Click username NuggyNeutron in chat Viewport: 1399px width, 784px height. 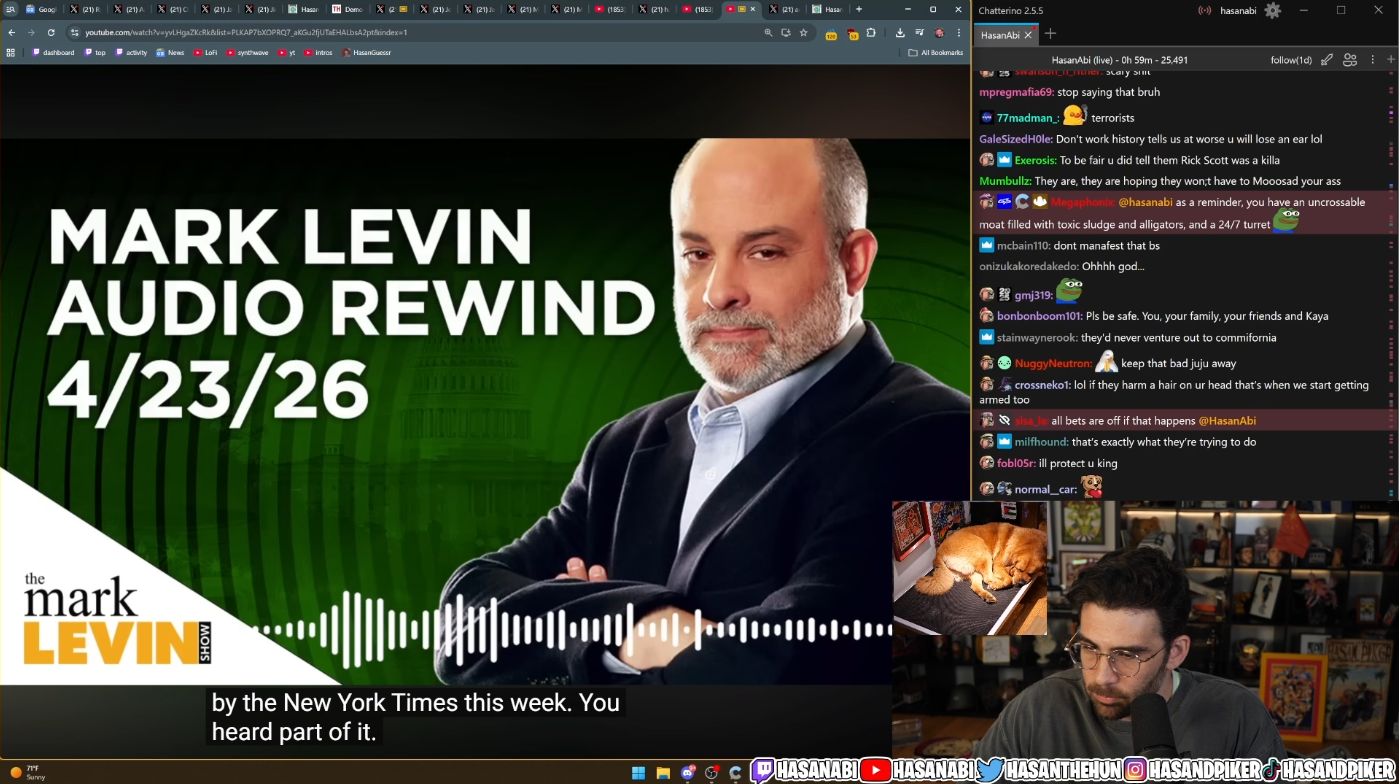[1053, 363]
